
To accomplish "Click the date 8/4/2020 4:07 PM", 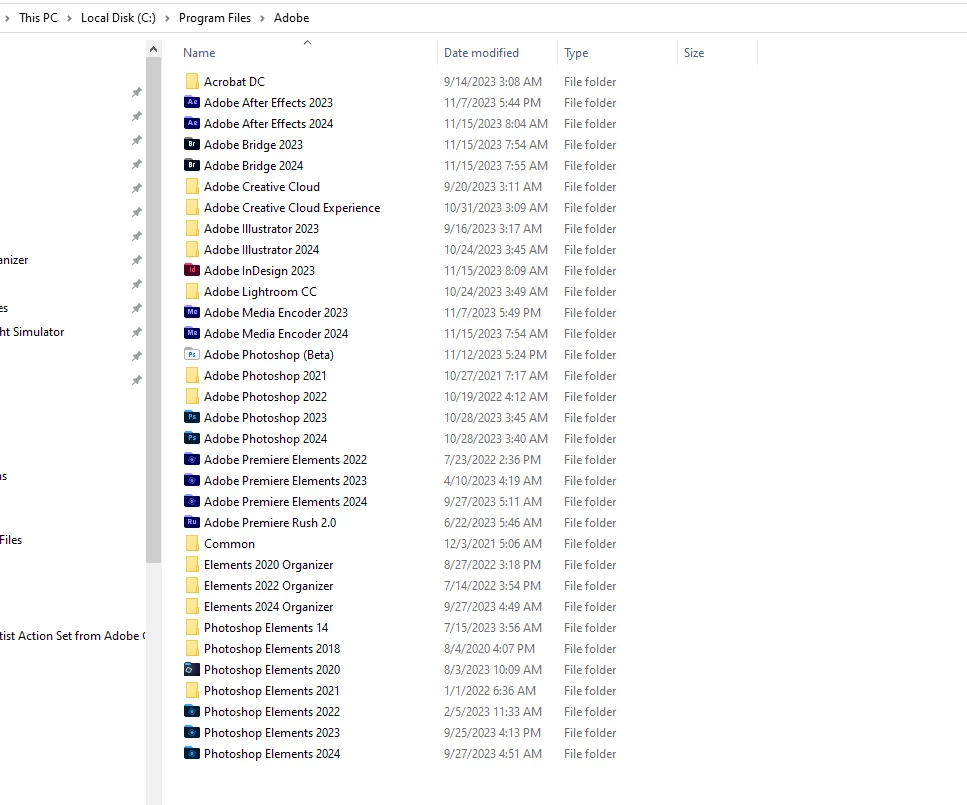I will pyautogui.click(x=489, y=648).
